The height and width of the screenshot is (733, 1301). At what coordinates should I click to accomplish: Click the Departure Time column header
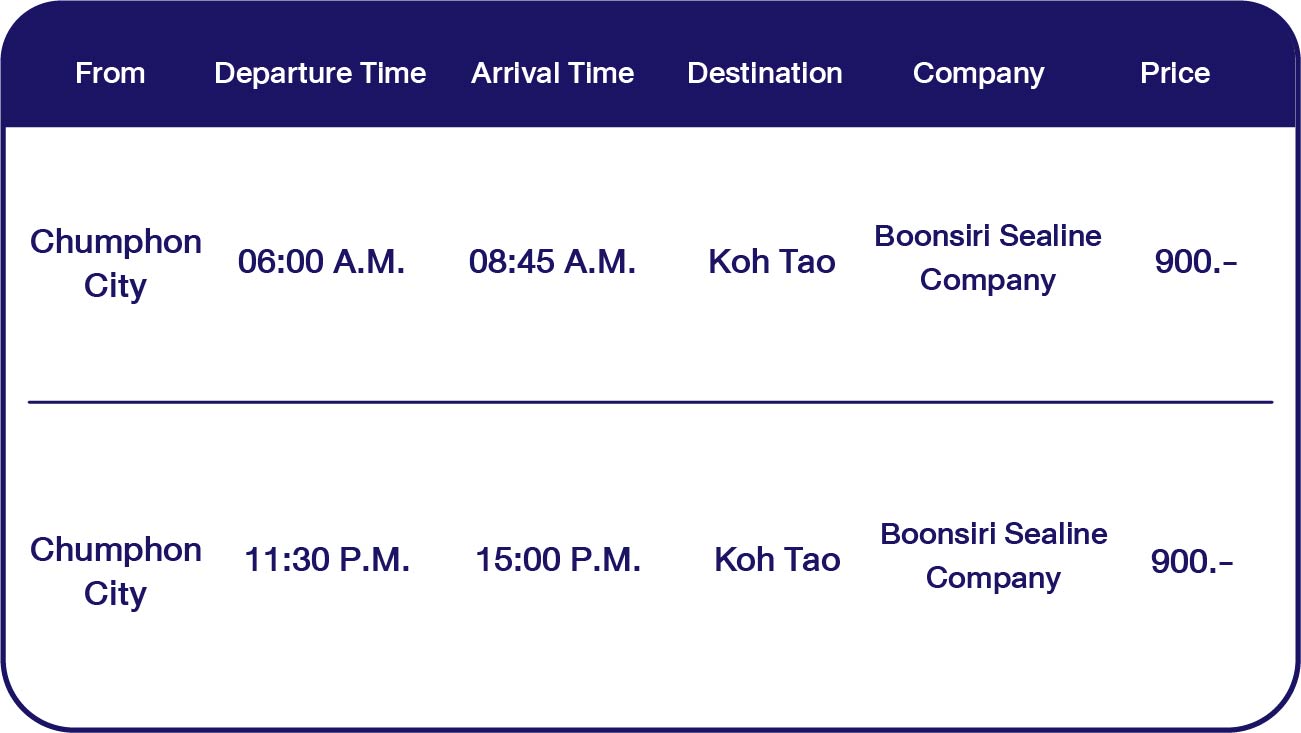[x=320, y=73]
